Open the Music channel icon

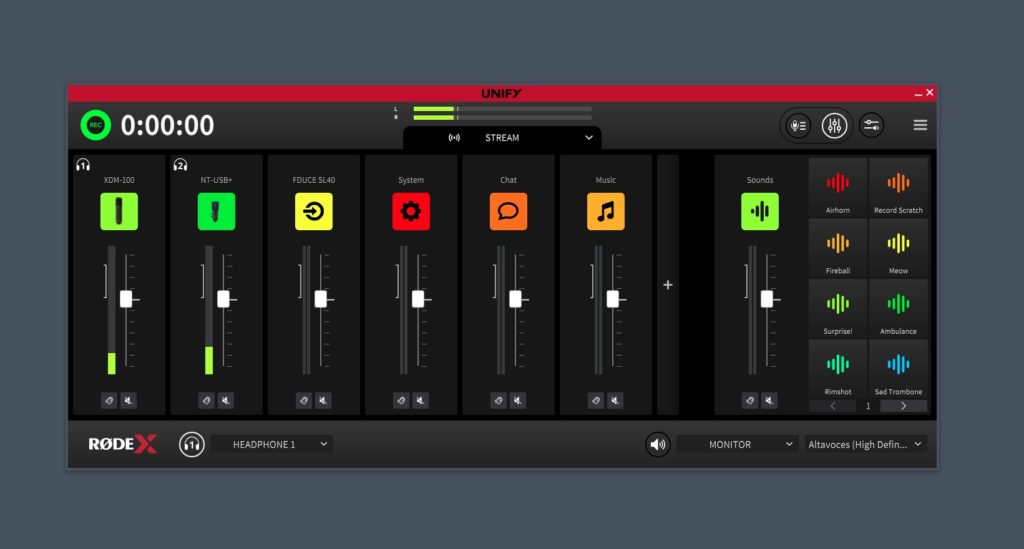605,212
